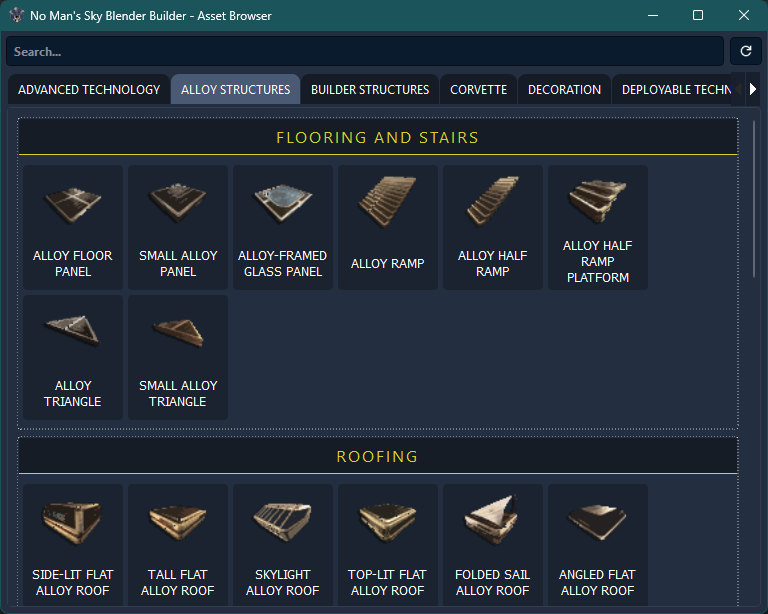This screenshot has height=614, width=768.
Task: Pick the Top-Lit Flat Alloy Roof asset
Action: (x=387, y=545)
